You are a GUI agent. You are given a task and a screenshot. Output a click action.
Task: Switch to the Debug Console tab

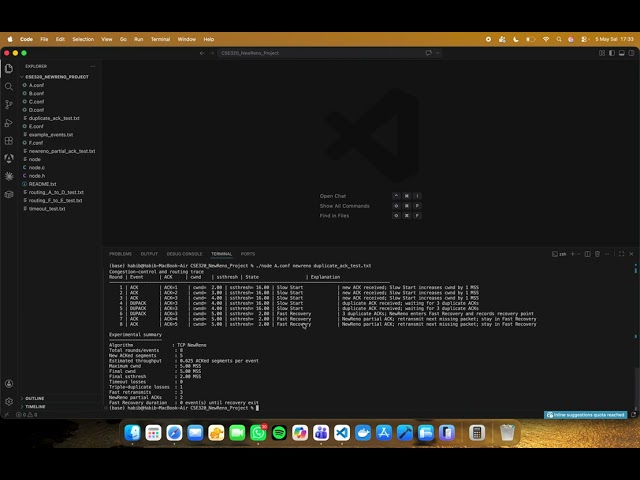184,254
